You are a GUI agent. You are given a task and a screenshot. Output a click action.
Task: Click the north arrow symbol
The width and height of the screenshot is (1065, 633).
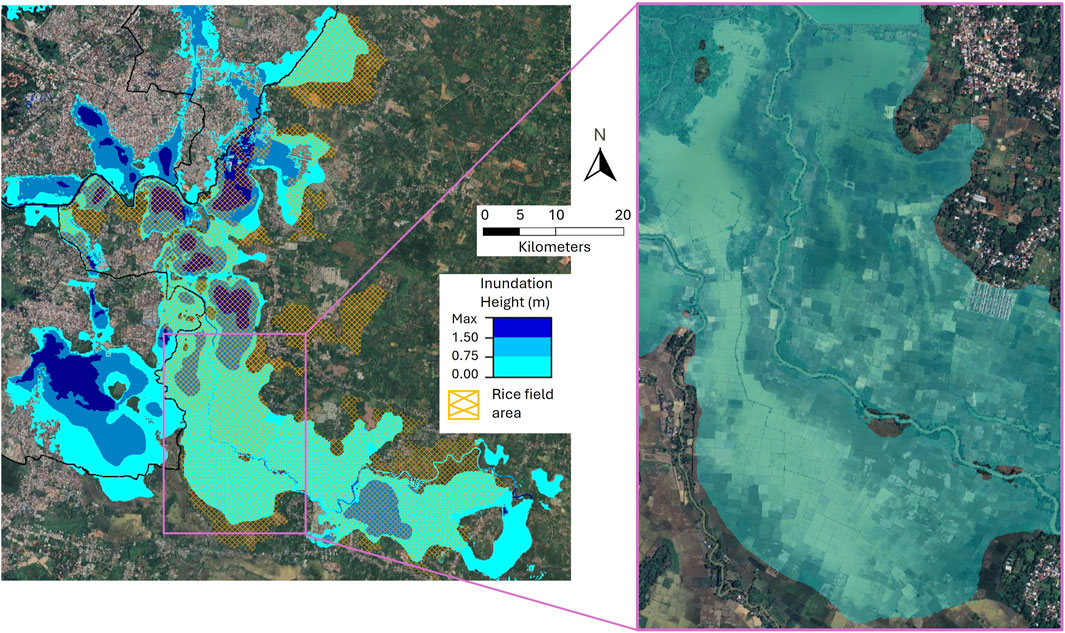600,166
